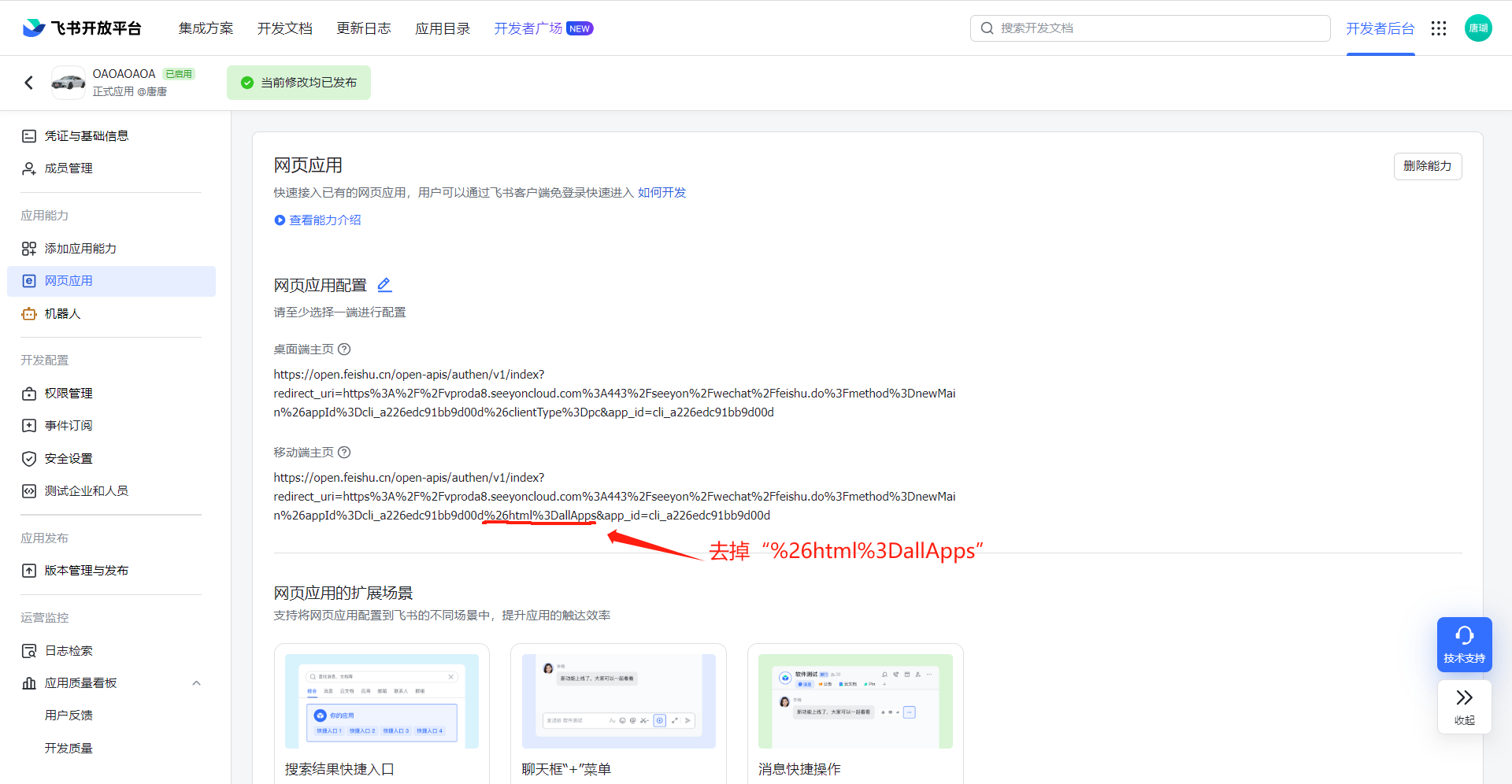Image resolution: width=1512 pixels, height=784 pixels.
Task: Click the 凭证与基础信息 sidebar icon
Action: click(x=29, y=136)
